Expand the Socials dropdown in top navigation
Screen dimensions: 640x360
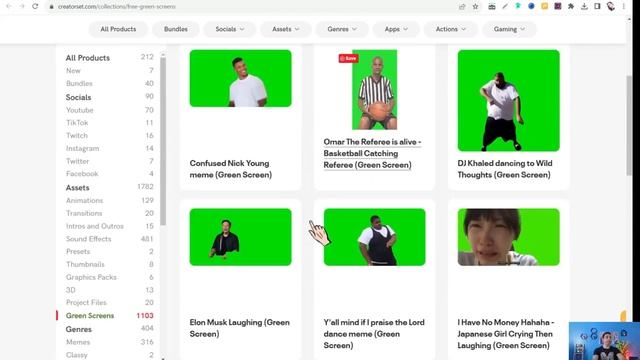230,29
